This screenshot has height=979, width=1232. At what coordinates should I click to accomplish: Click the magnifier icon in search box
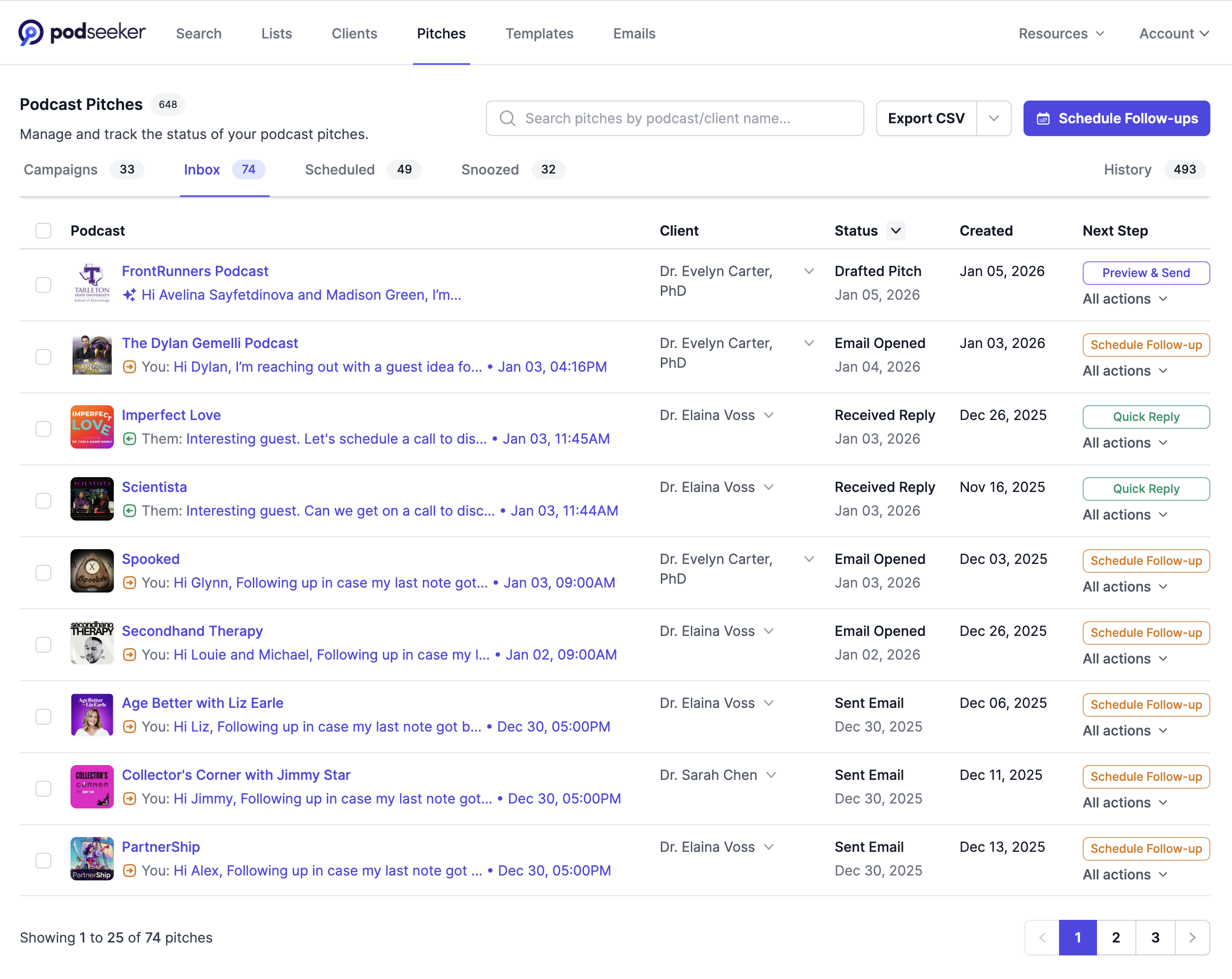click(508, 118)
